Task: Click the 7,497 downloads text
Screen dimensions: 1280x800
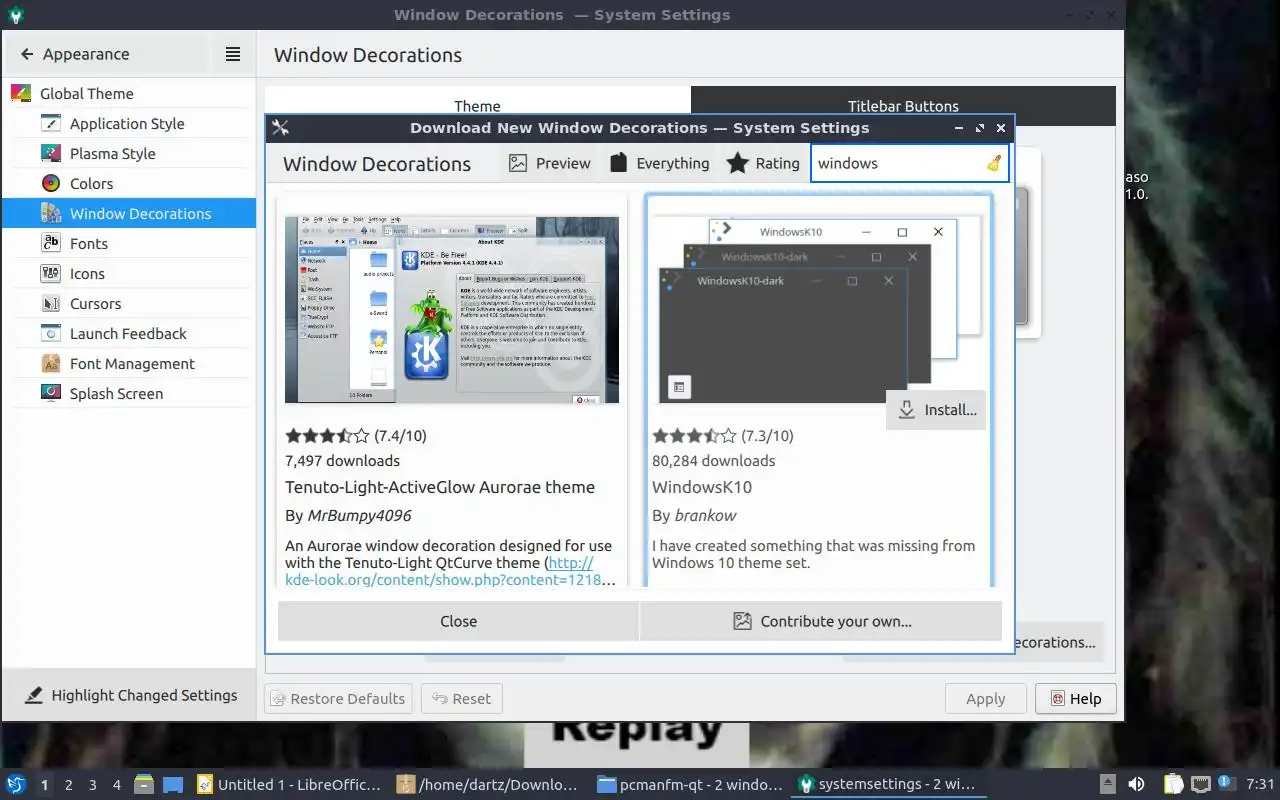Action: tap(342, 461)
